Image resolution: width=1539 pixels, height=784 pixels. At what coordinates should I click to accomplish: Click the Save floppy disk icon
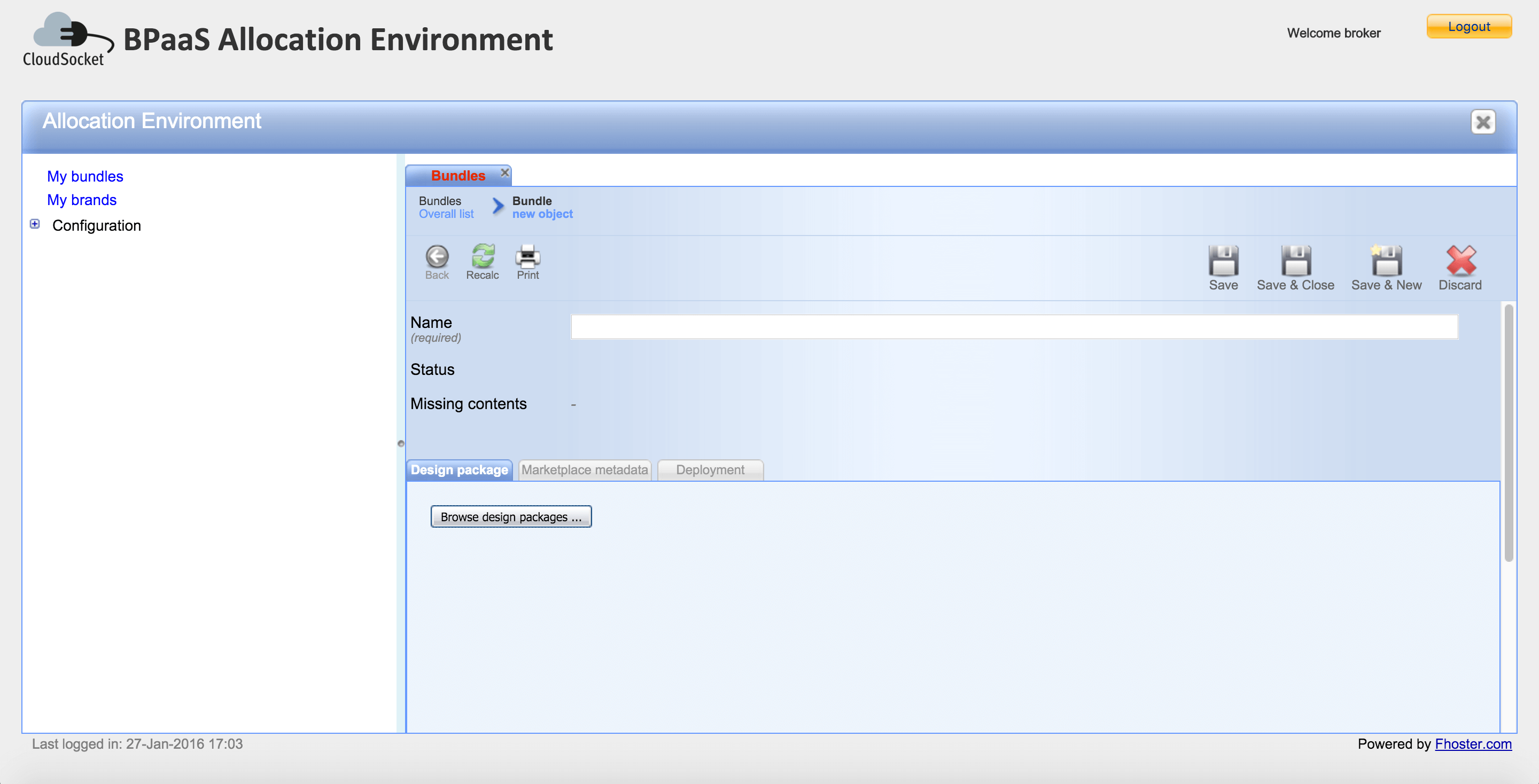click(x=1223, y=261)
